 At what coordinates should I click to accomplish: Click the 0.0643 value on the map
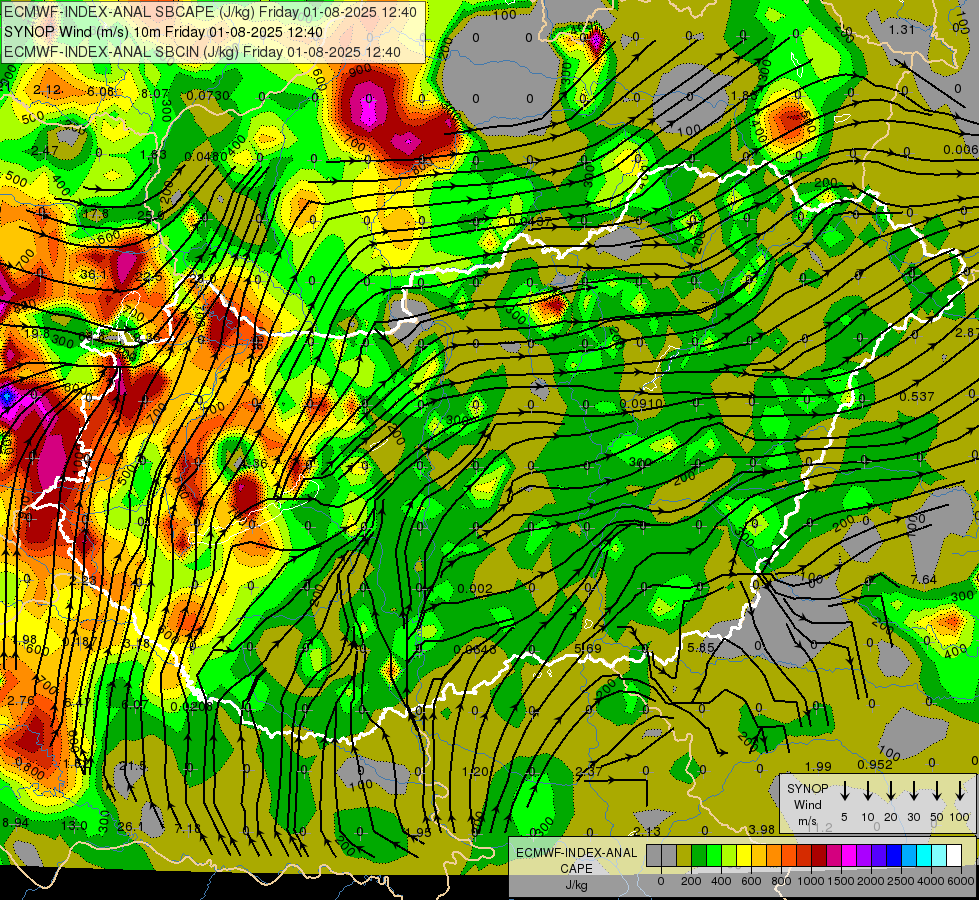[x=475, y=650]
